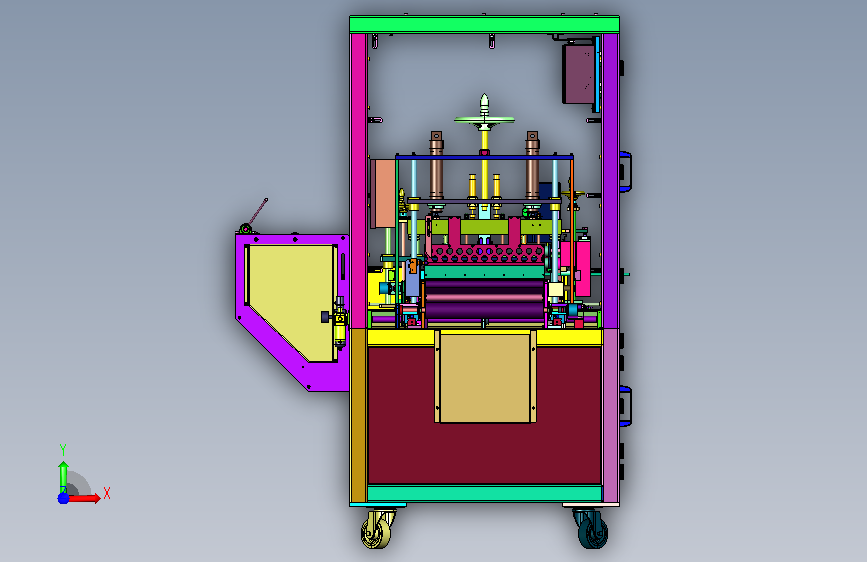Click the blue Z axis ball of the triad

[x=64, y=498]
